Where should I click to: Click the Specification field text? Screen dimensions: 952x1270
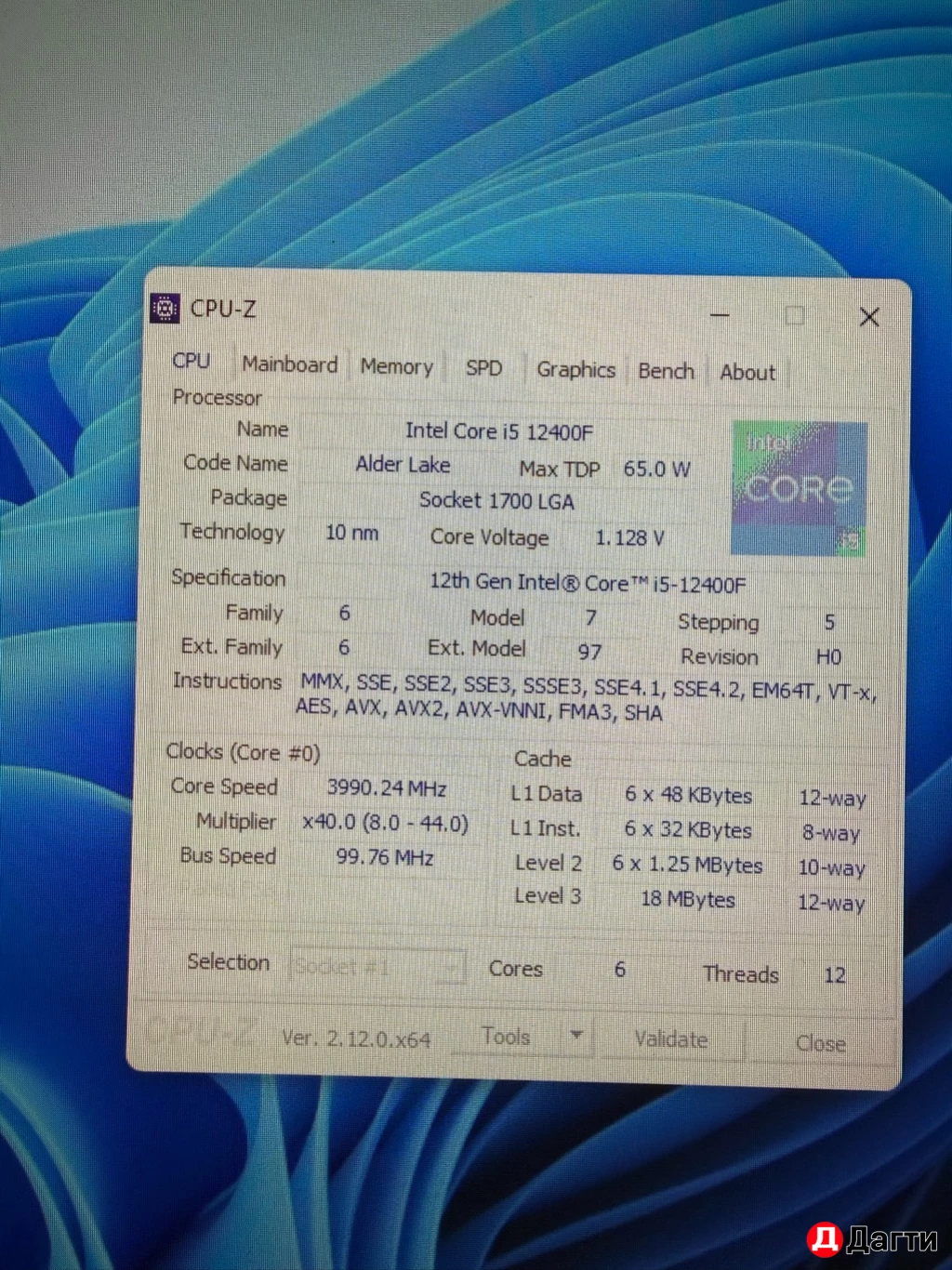[x=587, y=583]
